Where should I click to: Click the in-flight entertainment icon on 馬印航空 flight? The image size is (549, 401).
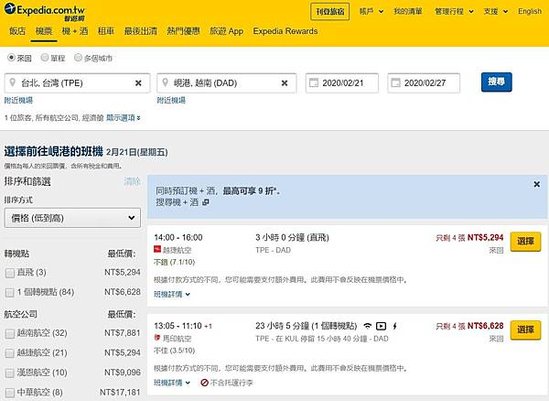click(381, 326)
